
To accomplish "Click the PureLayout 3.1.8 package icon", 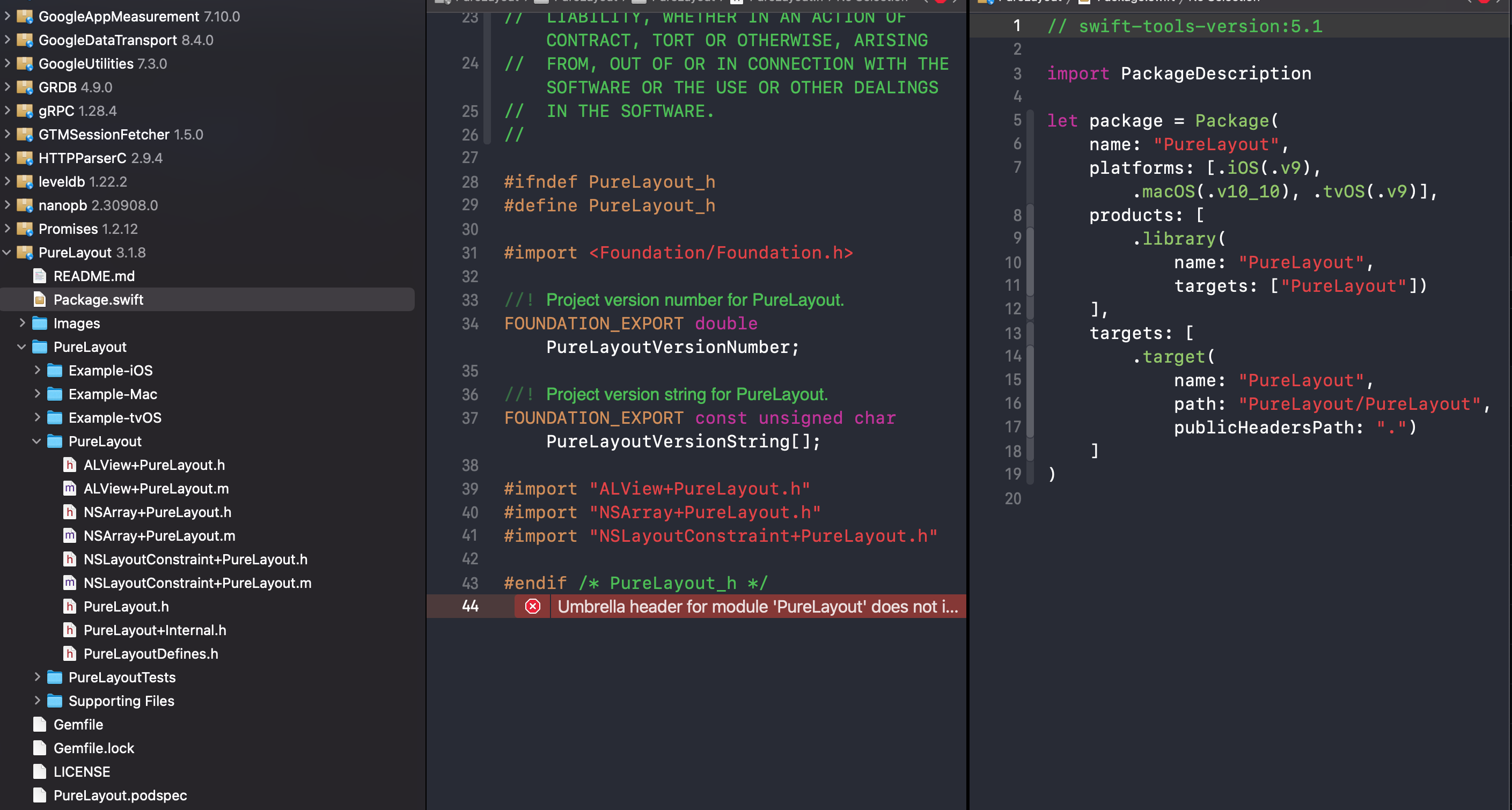I will (x=26, y=253).
